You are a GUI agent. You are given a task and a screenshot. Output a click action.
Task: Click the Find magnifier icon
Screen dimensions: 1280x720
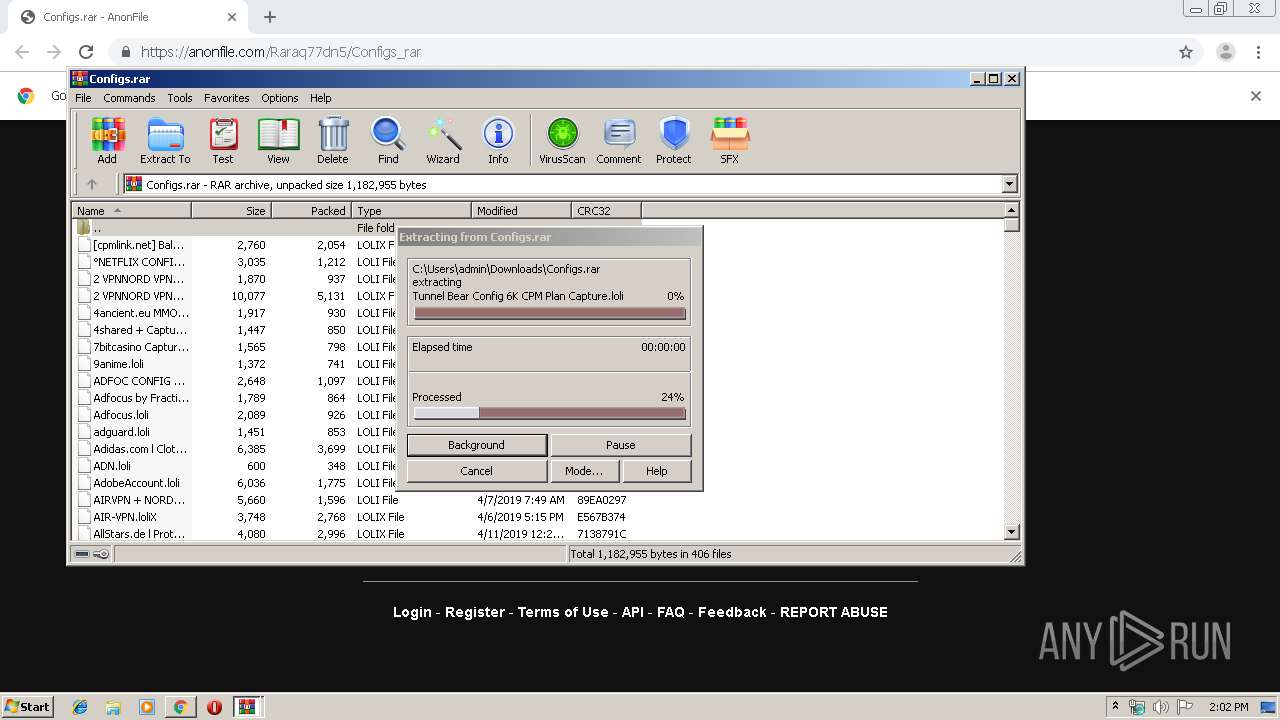coord(388,140)
